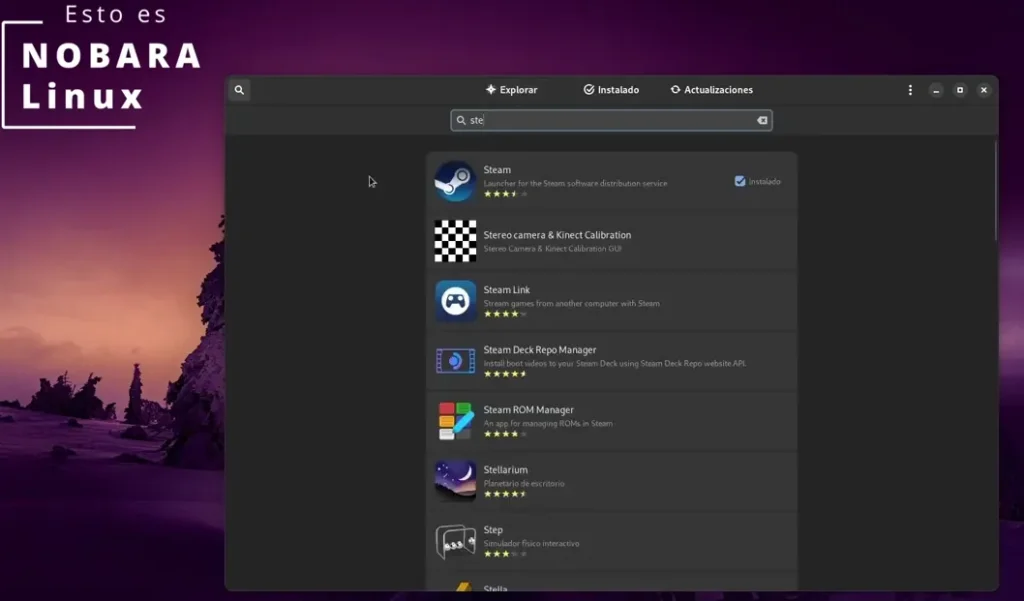Screen dimensions: 1024x601
Task: Open the three-dot main menu
Action: point(910,90)
